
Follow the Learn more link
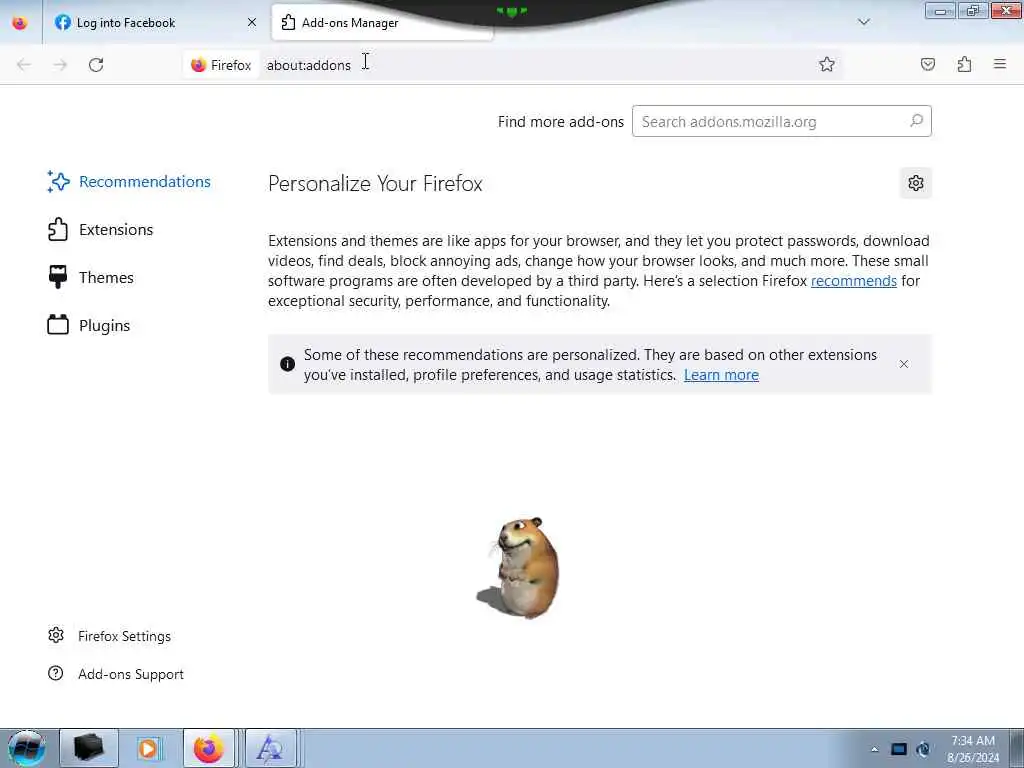click(721, 375)
